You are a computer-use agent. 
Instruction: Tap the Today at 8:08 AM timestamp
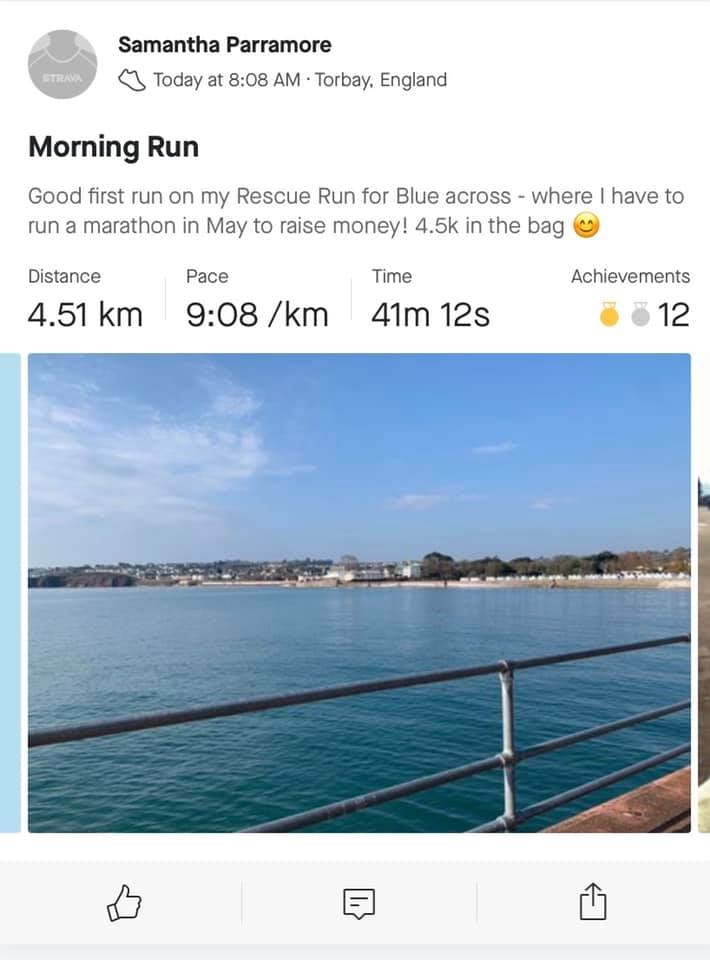click(x=226, y=80)
